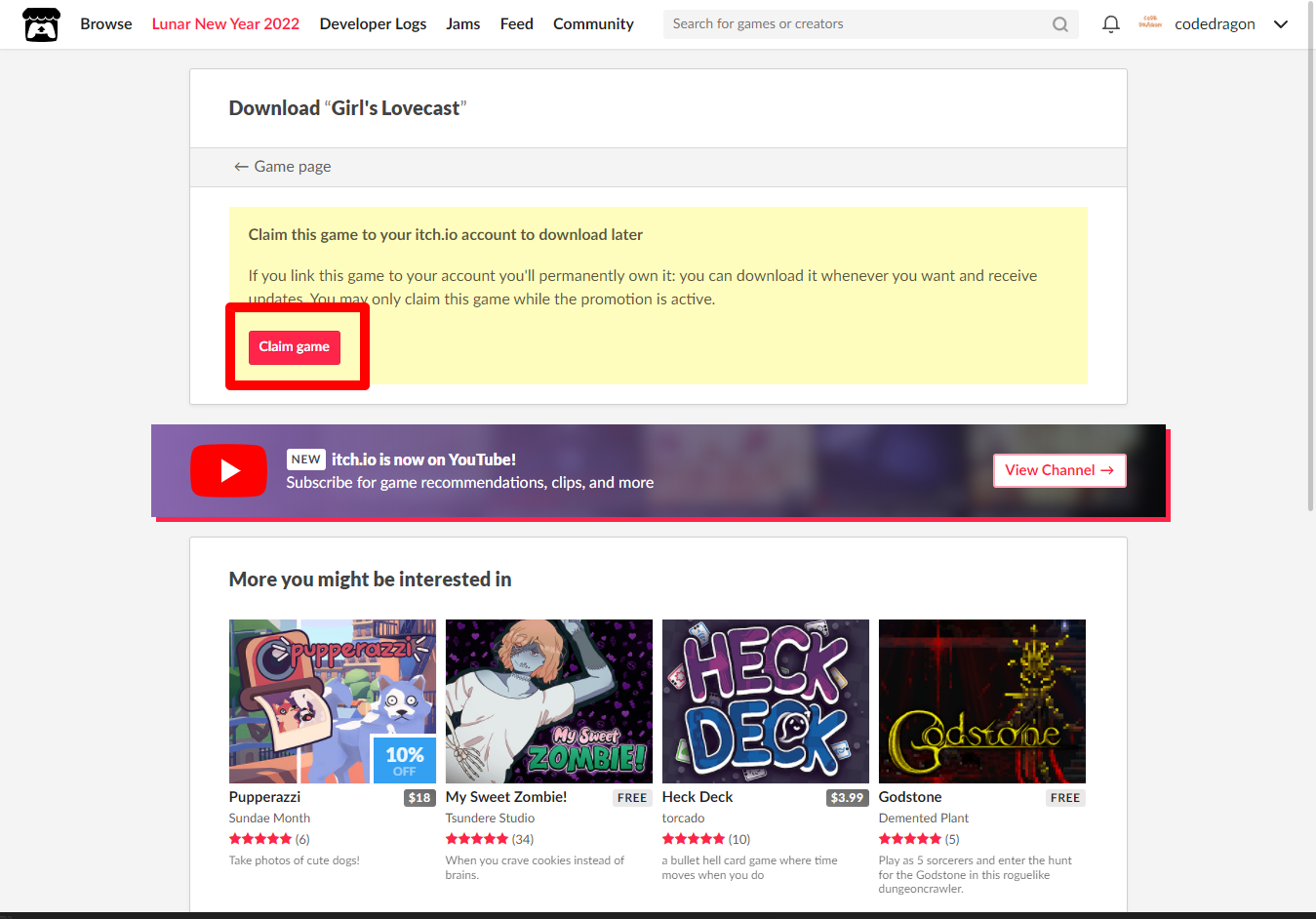Open the Godstone title link

[910, 797]
